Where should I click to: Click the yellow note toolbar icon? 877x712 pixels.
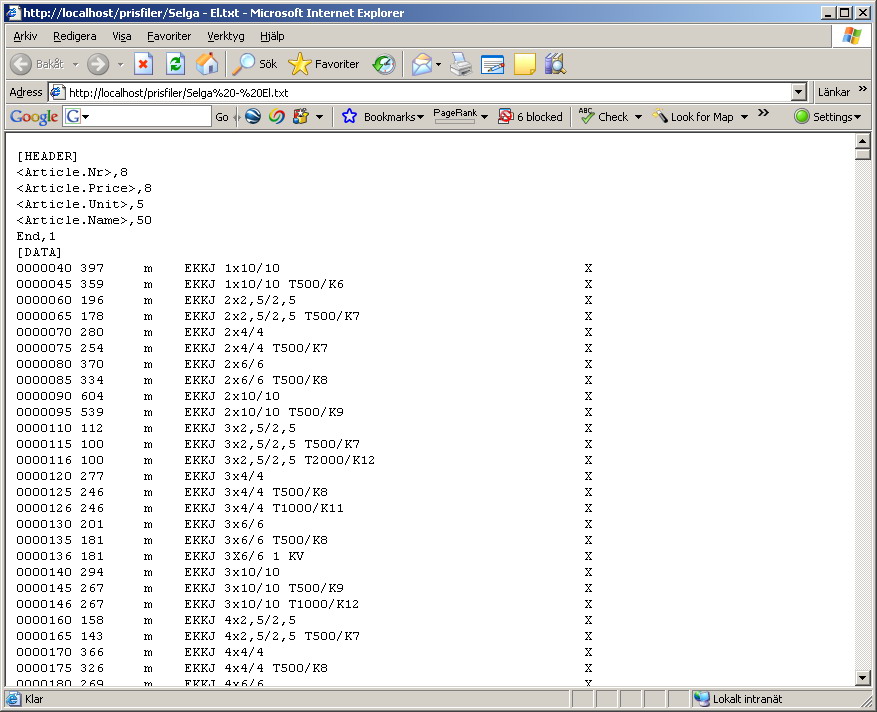click(525, 64)
